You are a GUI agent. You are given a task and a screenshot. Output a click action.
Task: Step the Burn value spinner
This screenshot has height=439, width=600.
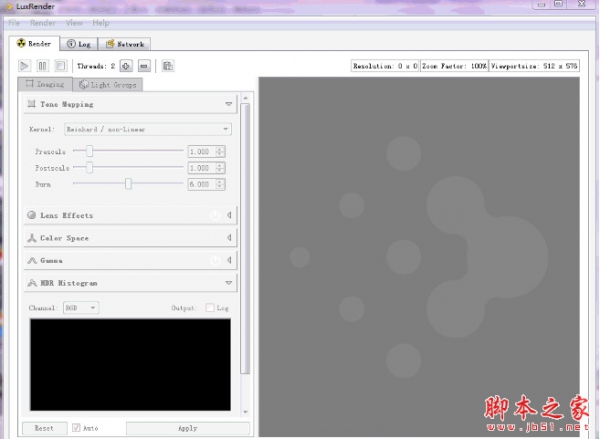pos(220,184)
